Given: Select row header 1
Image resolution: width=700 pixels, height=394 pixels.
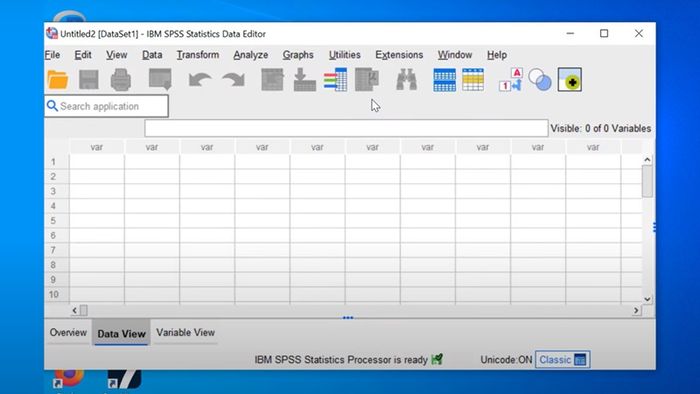Looking at the screenshot, I should pyautogui.click(x=57, y=162).
